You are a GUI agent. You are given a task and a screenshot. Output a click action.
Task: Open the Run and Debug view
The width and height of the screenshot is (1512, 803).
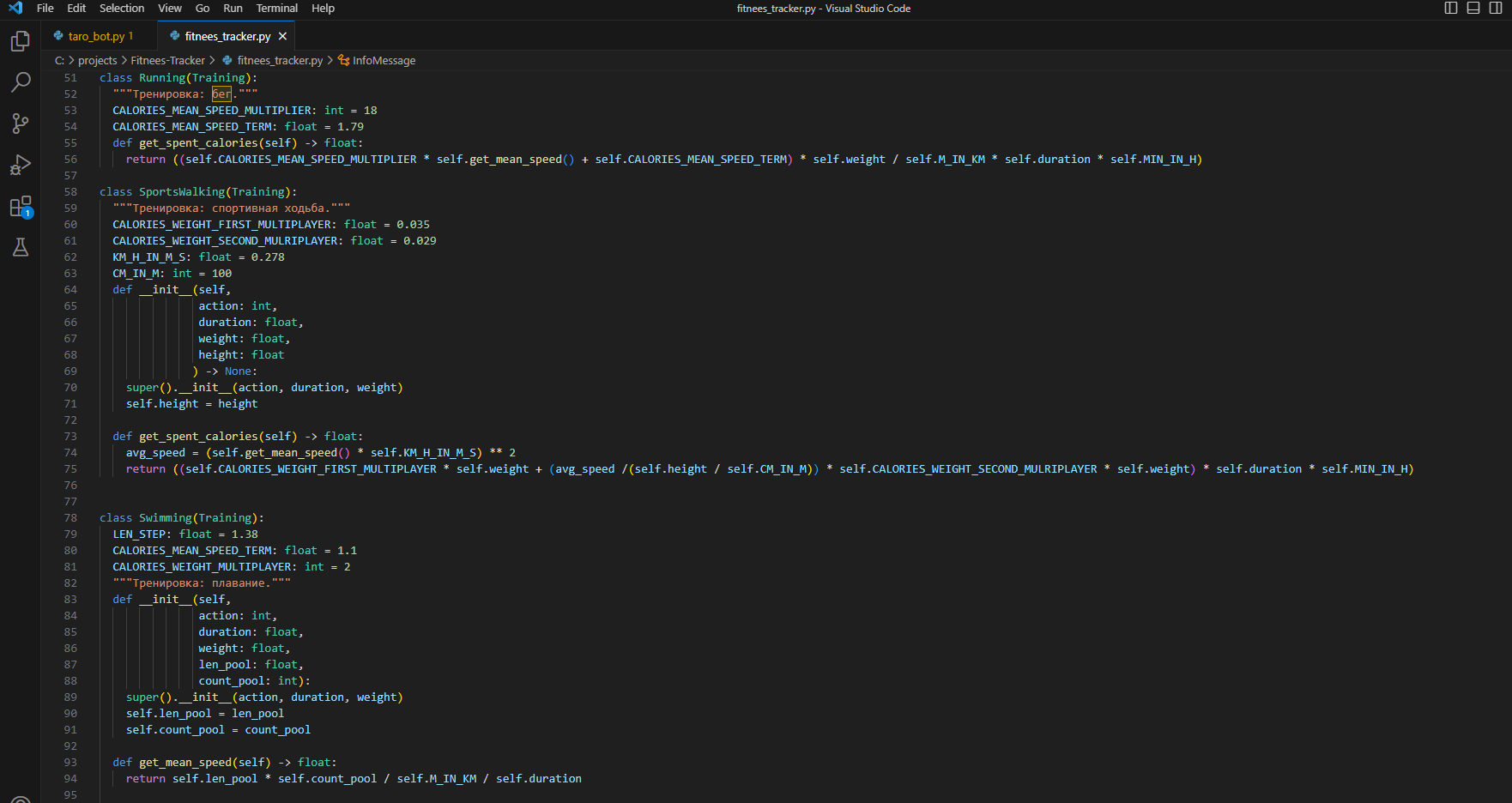(21, 165)
